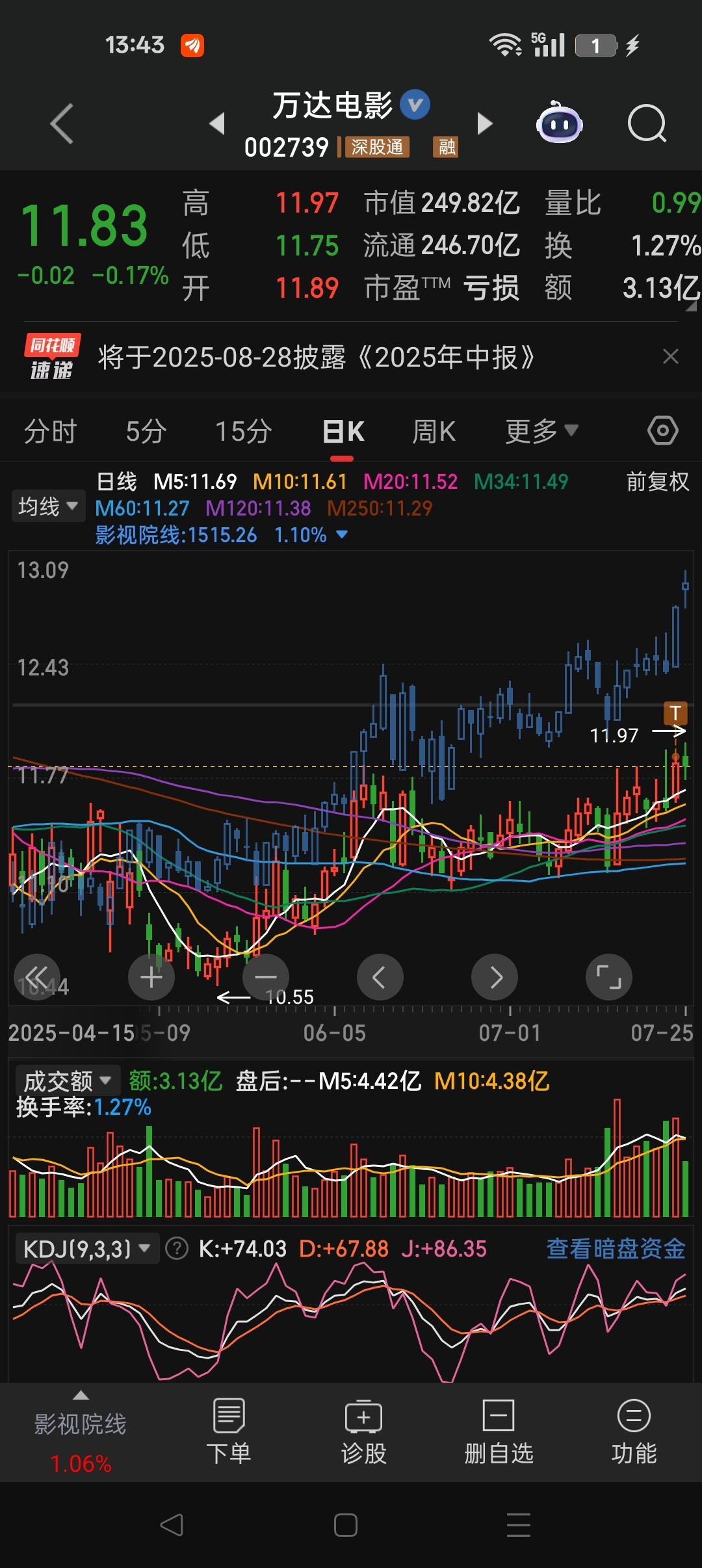Viewport: 702px width, 1568px height.
Task: Zoom out chart with minus button
Action: [x=266, y=977]
